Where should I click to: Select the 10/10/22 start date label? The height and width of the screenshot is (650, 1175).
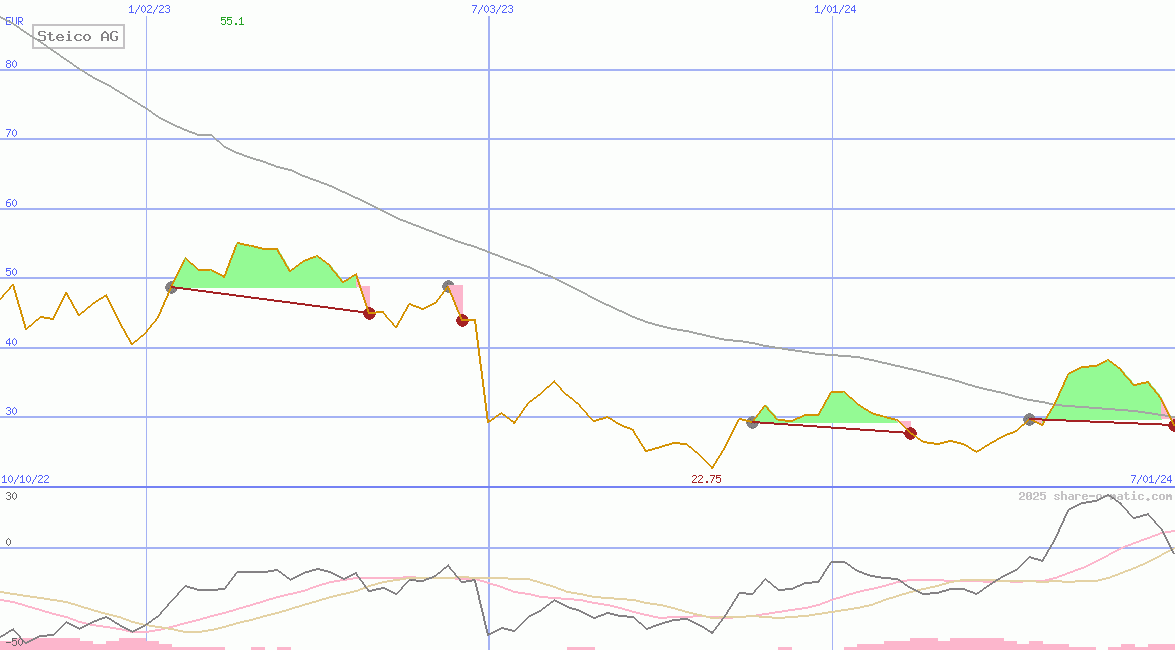tap(25, 479)
